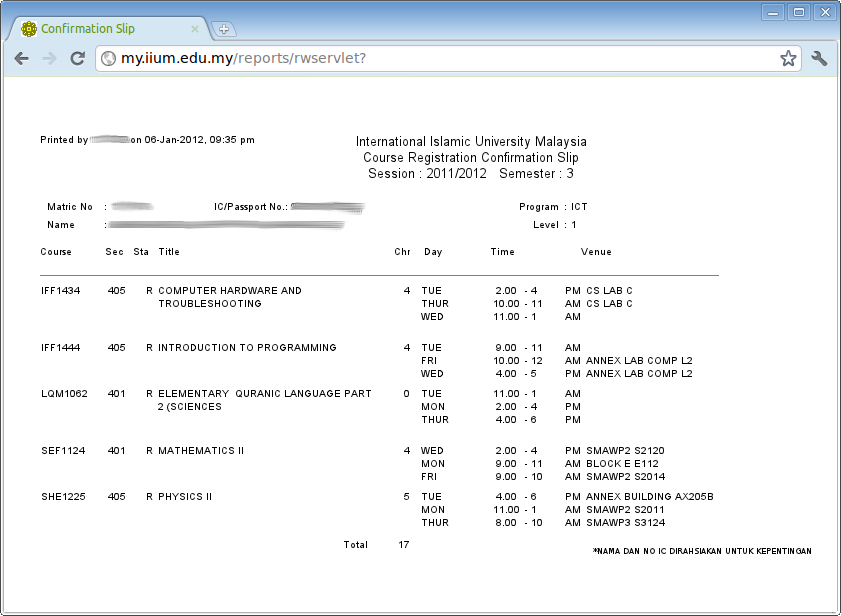Viewport: 841px width, 616px height.
Task: Close the Confirmation Slip tab
Action: [x=195, y=29]
